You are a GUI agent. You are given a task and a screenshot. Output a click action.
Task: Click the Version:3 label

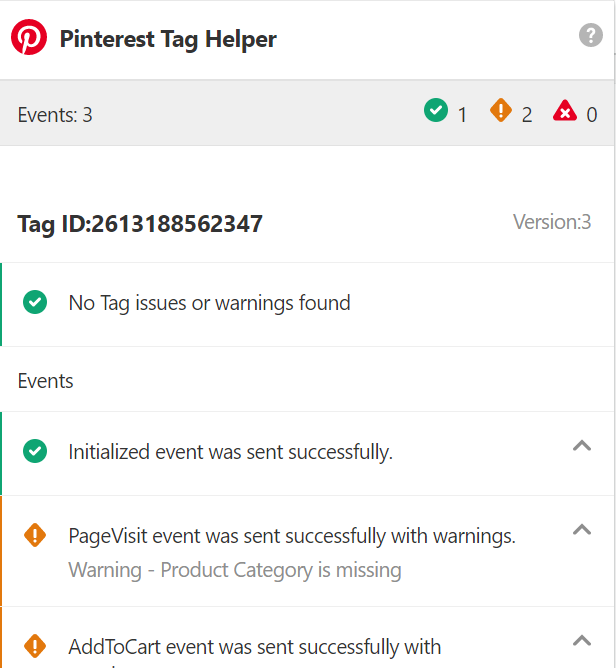coord(552,222)
